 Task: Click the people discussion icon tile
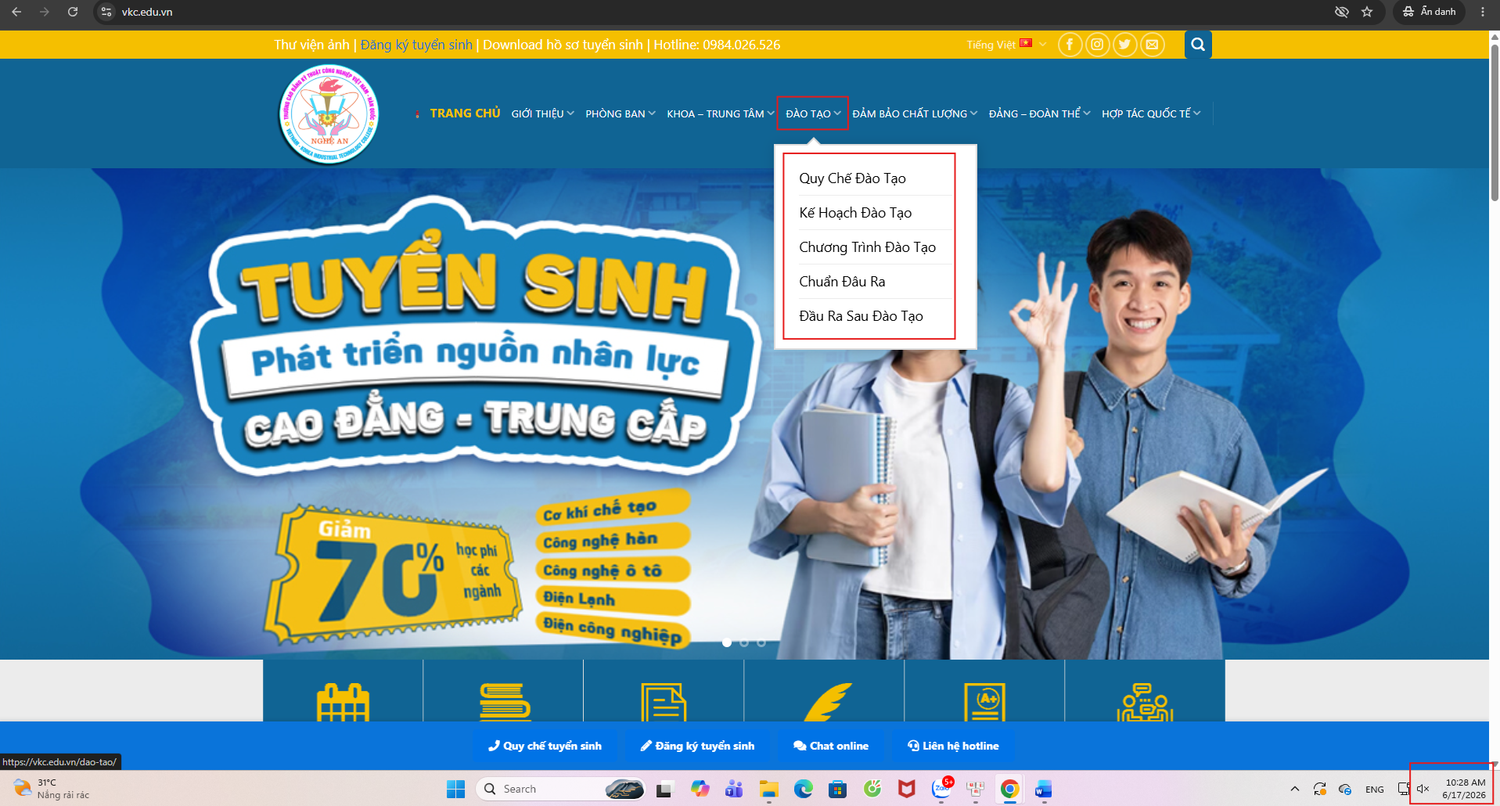(1145, 701)
